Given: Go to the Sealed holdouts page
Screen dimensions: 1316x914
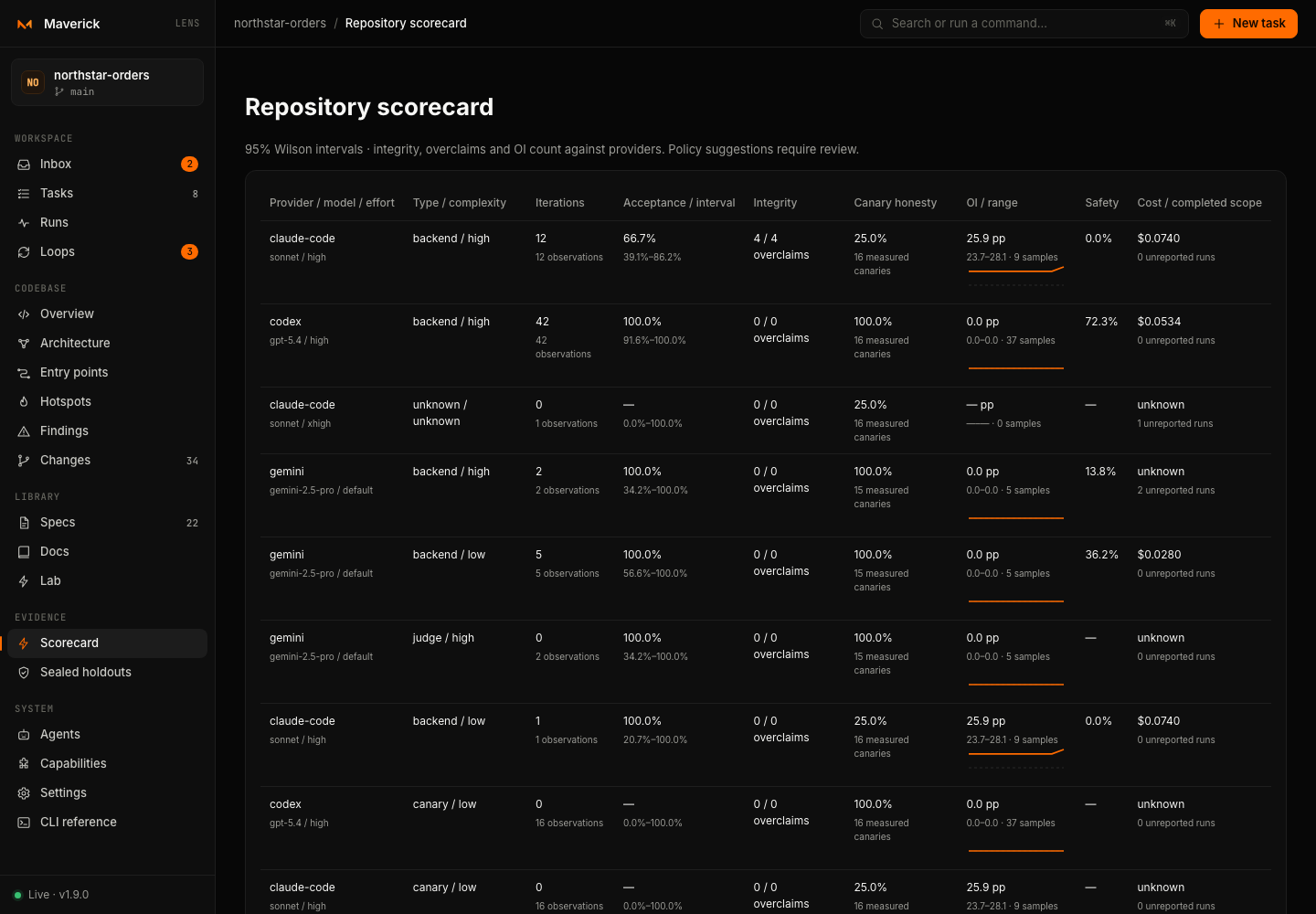Looking at the screenshot, I should point(107,673).
